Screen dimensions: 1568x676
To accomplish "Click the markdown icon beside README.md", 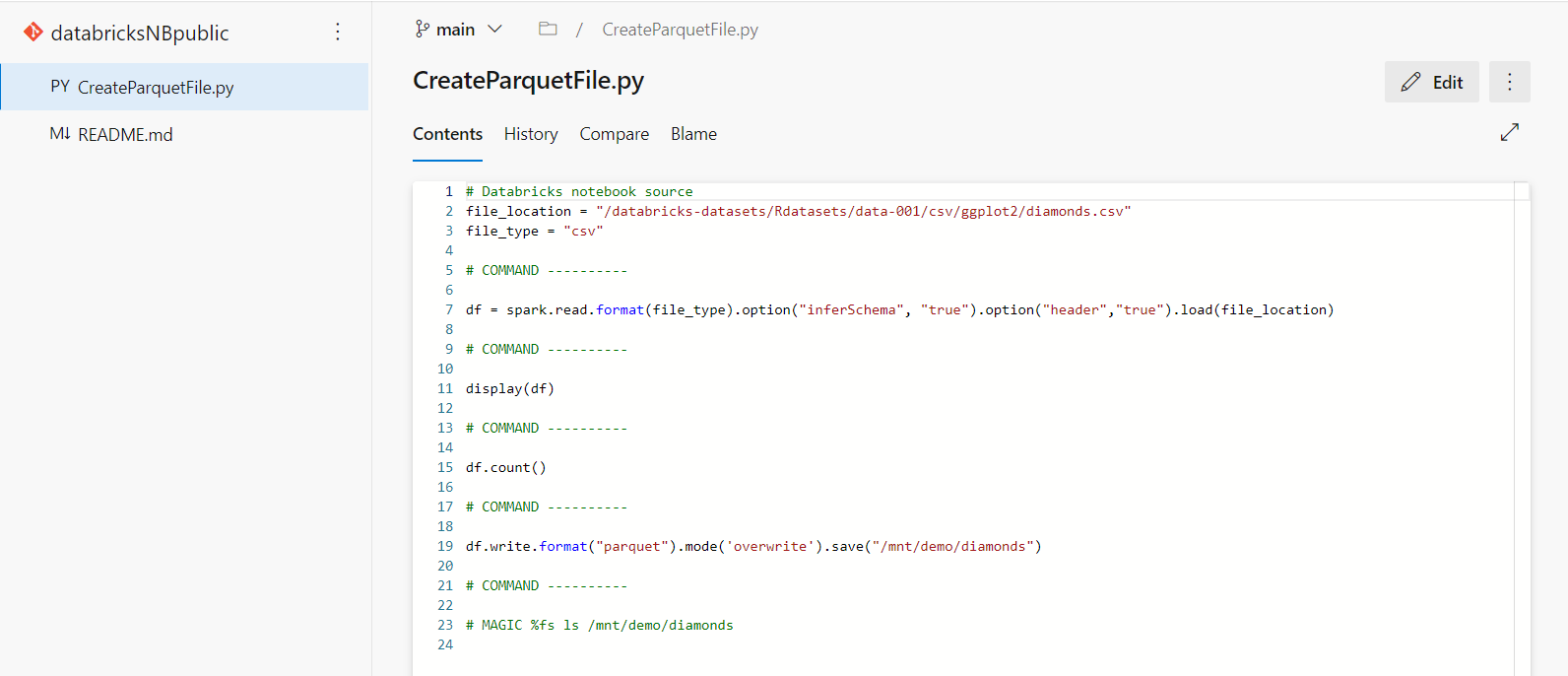I will pos(60,134).
